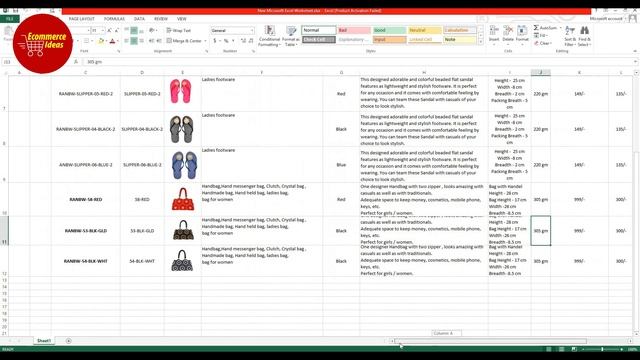
Task: Click the fill color bucket icon
Action: [101, 41]
